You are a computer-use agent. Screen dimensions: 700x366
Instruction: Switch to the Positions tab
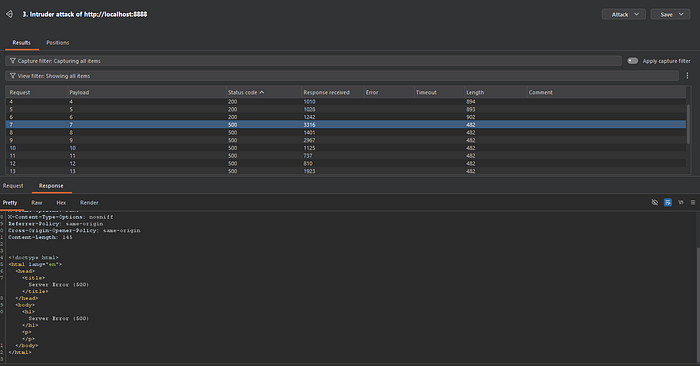coord(58,43)
